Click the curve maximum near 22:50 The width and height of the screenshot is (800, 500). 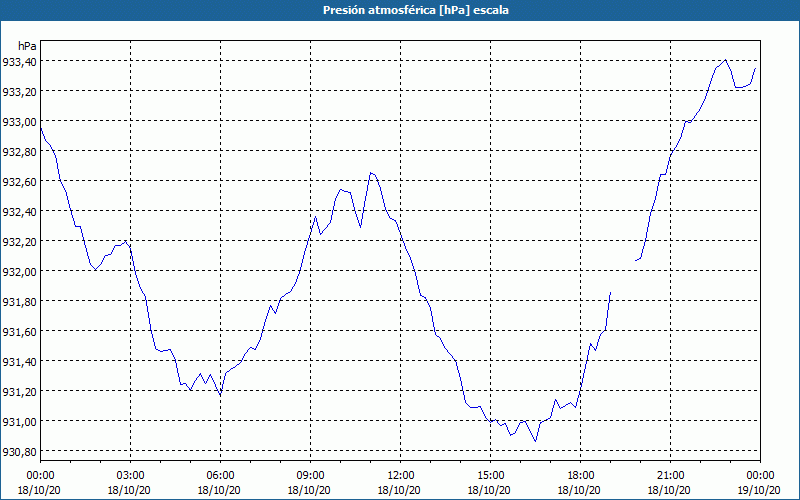click(x=726, y=60)
